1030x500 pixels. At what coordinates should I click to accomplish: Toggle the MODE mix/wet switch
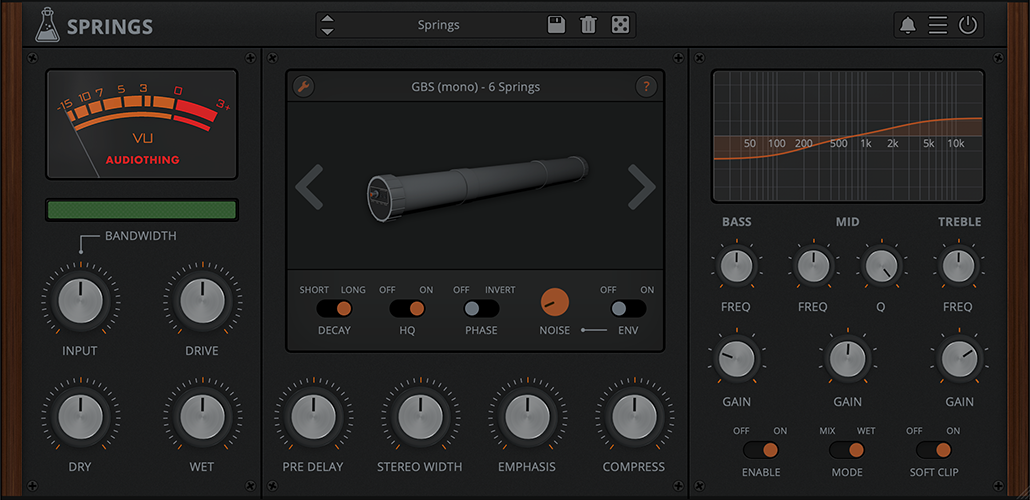pos(847,450)
